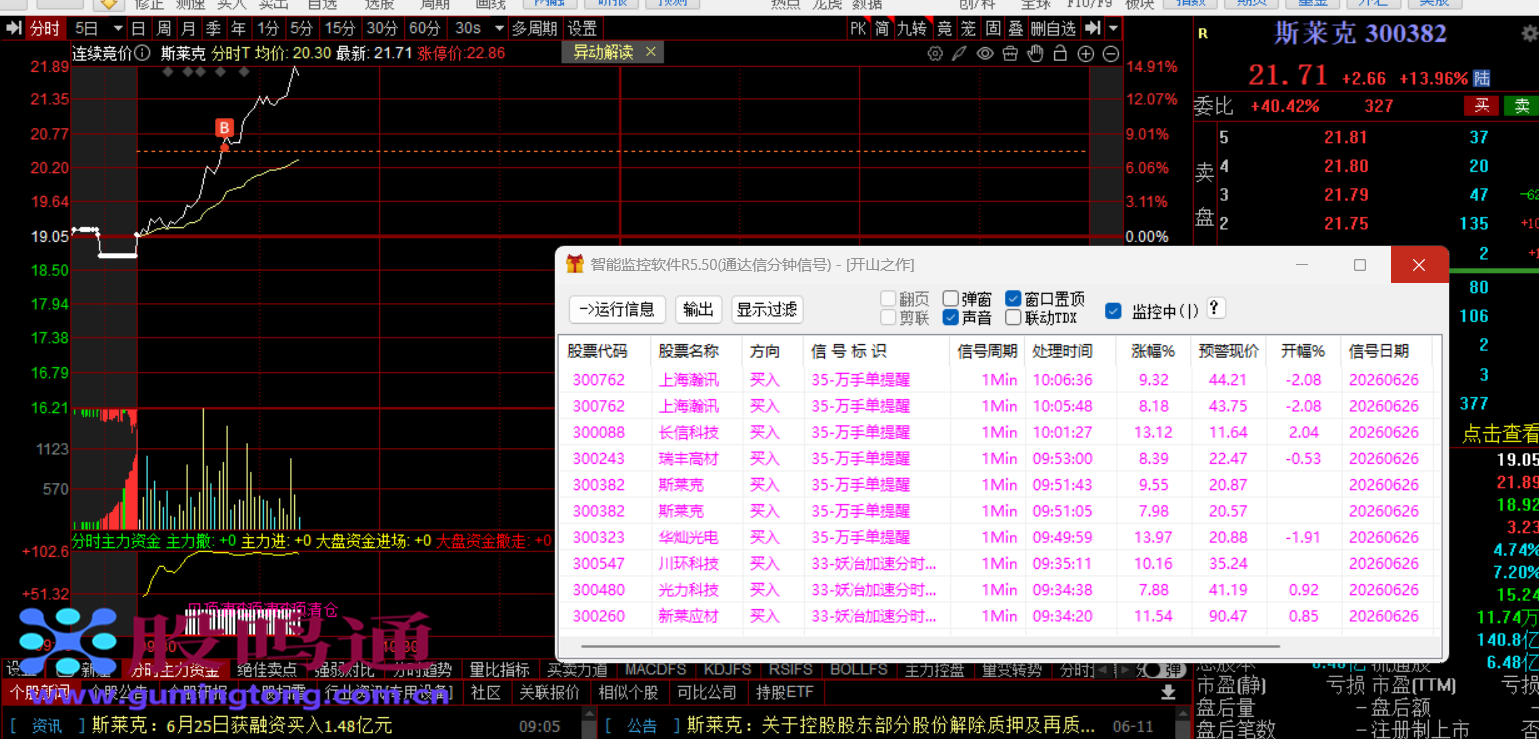Switch to 周 weekly period
The height and width of the screenshot is (739, 1539).
[163, 28]
